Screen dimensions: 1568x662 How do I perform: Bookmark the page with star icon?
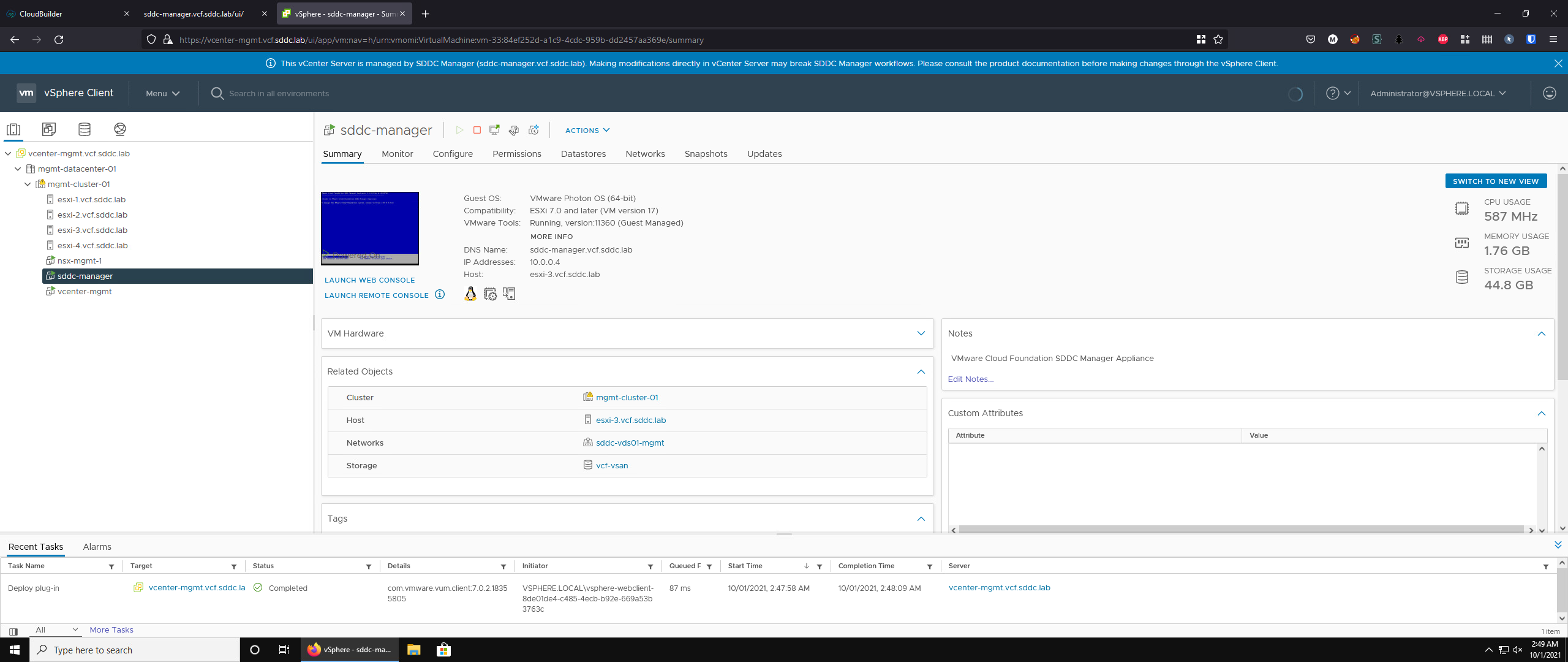[1218, 40]
